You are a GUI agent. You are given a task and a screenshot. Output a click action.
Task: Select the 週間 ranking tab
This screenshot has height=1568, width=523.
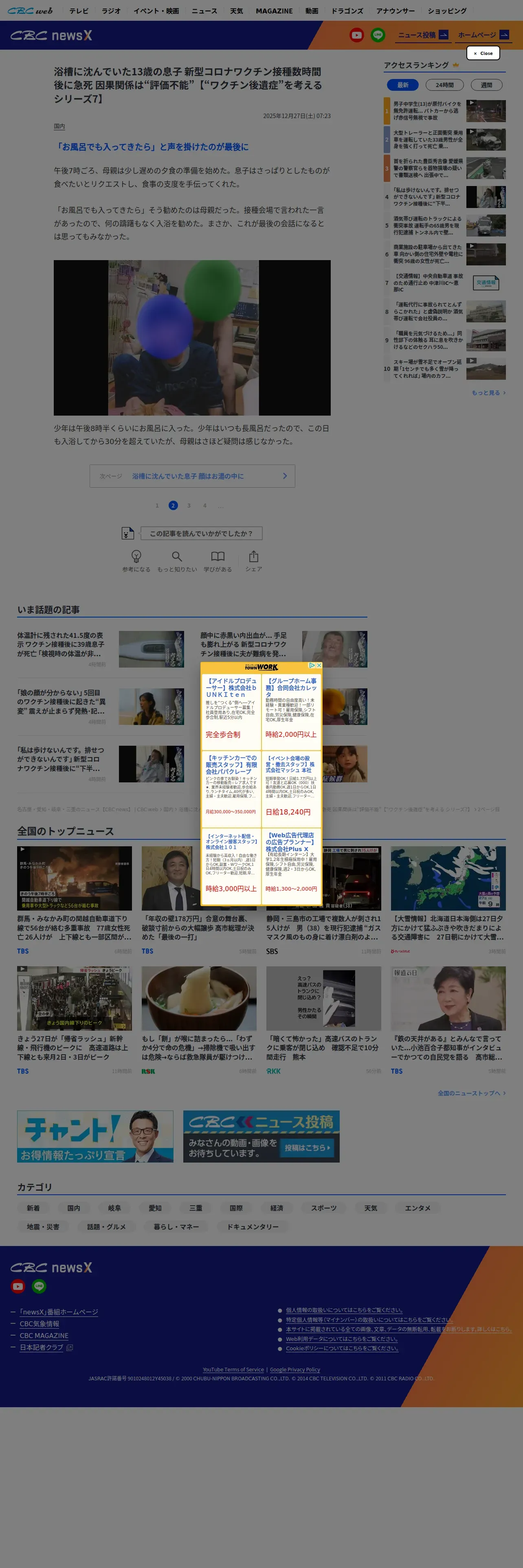tap(486, 85)
